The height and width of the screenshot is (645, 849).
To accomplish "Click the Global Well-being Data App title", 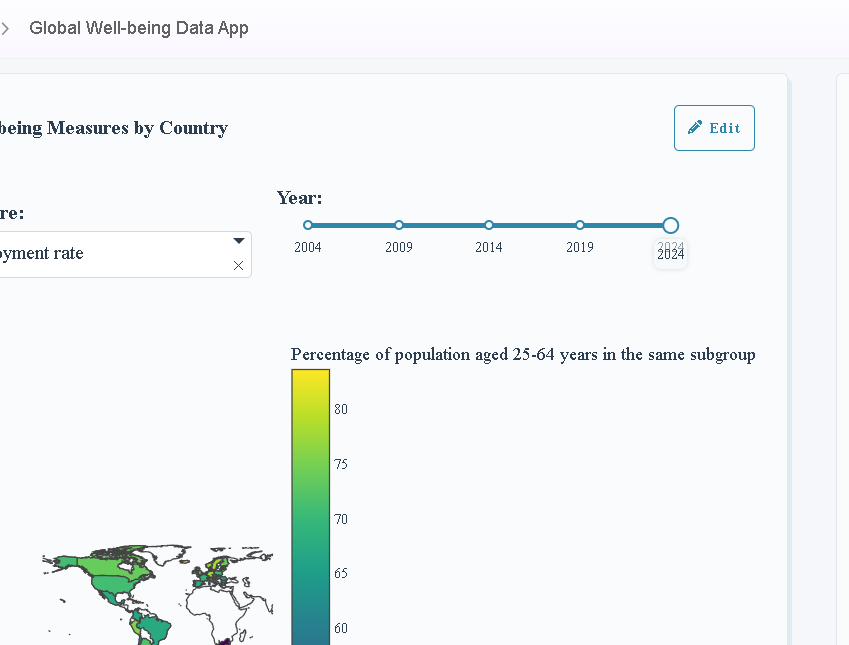I will coord(139,28).
